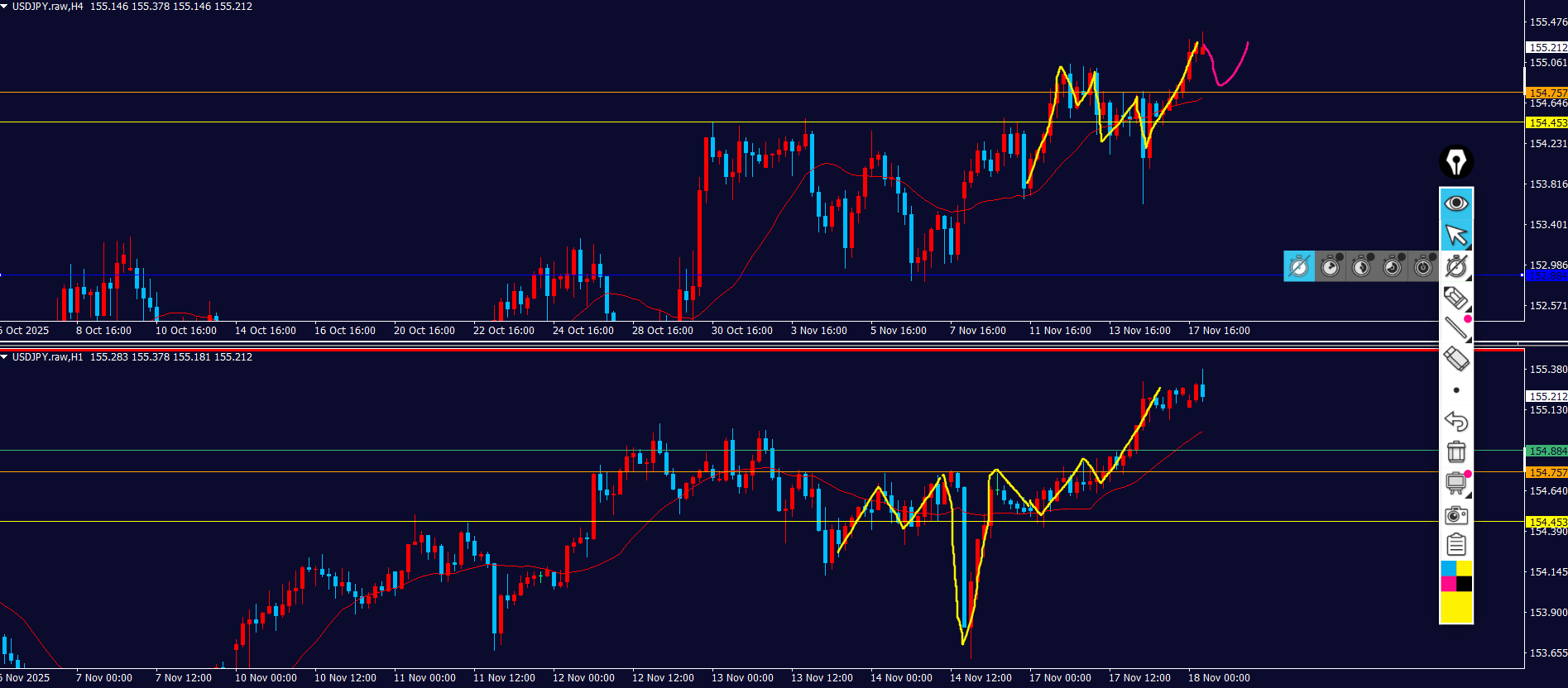Expand the USDJPY.raw,H1 chart dropdown triangle
This screenshot has height=688, width=1568.
click(x=5, y=357)
